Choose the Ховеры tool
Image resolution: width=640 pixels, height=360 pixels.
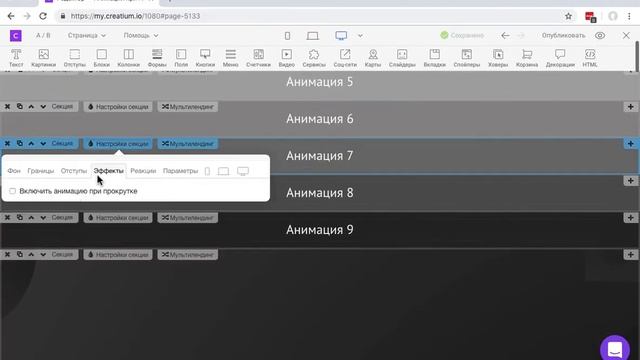click(498, 58)
